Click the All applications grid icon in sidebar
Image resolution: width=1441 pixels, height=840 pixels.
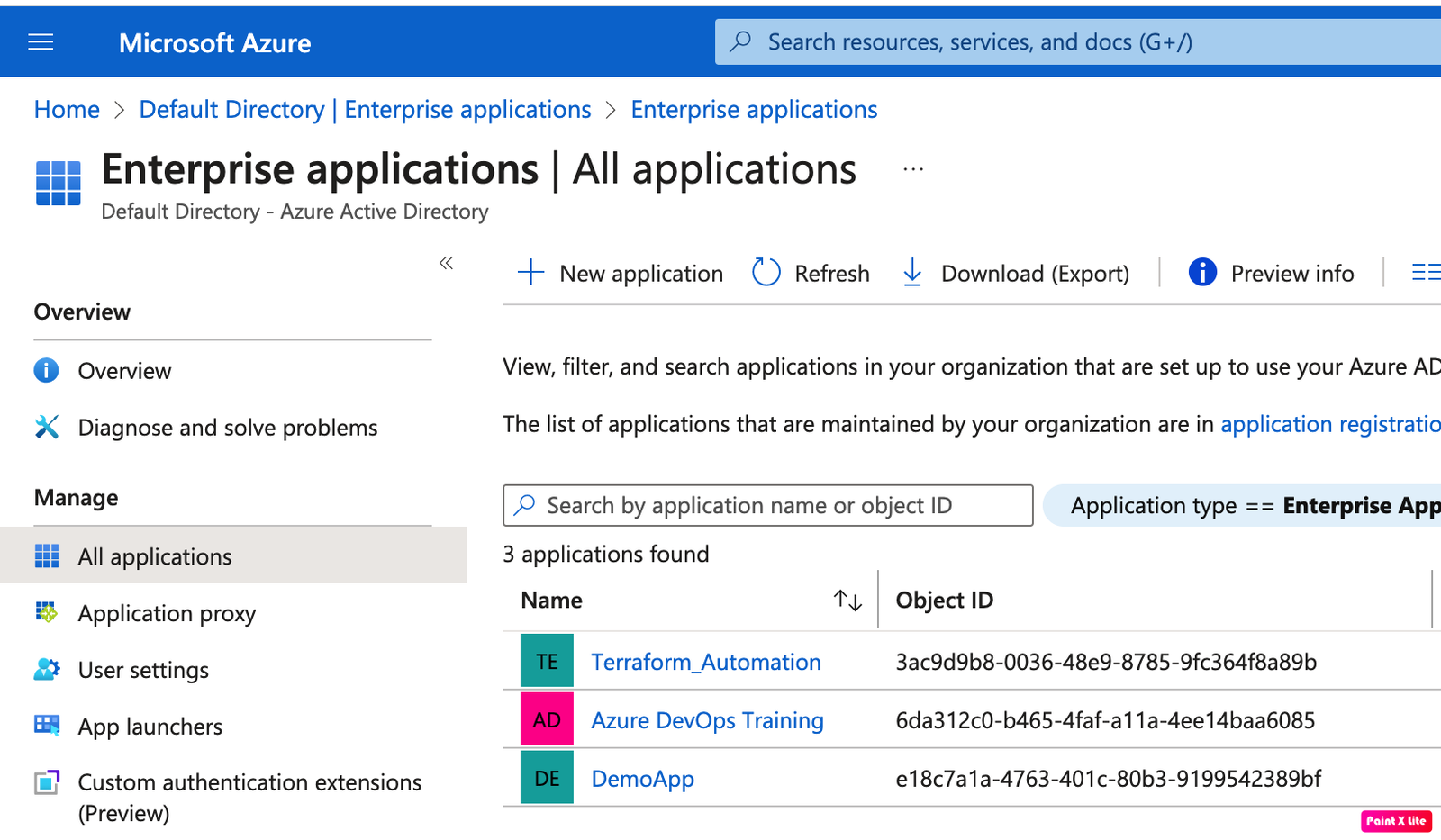[x=47, y=556]
